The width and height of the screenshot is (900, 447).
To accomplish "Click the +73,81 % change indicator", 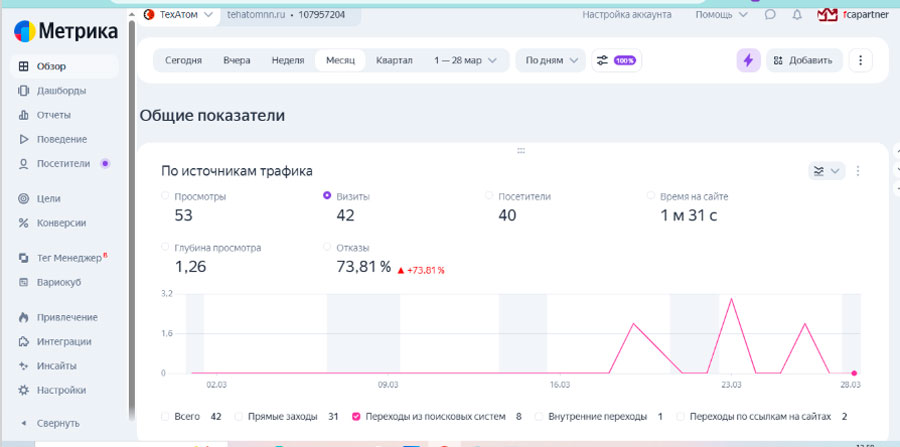I will (421, 270).
